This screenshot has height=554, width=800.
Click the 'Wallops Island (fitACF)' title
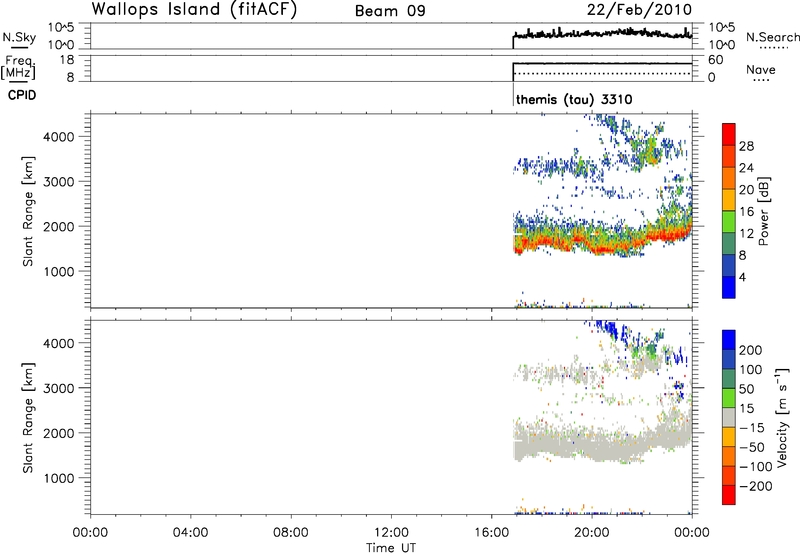coord(194,10)
